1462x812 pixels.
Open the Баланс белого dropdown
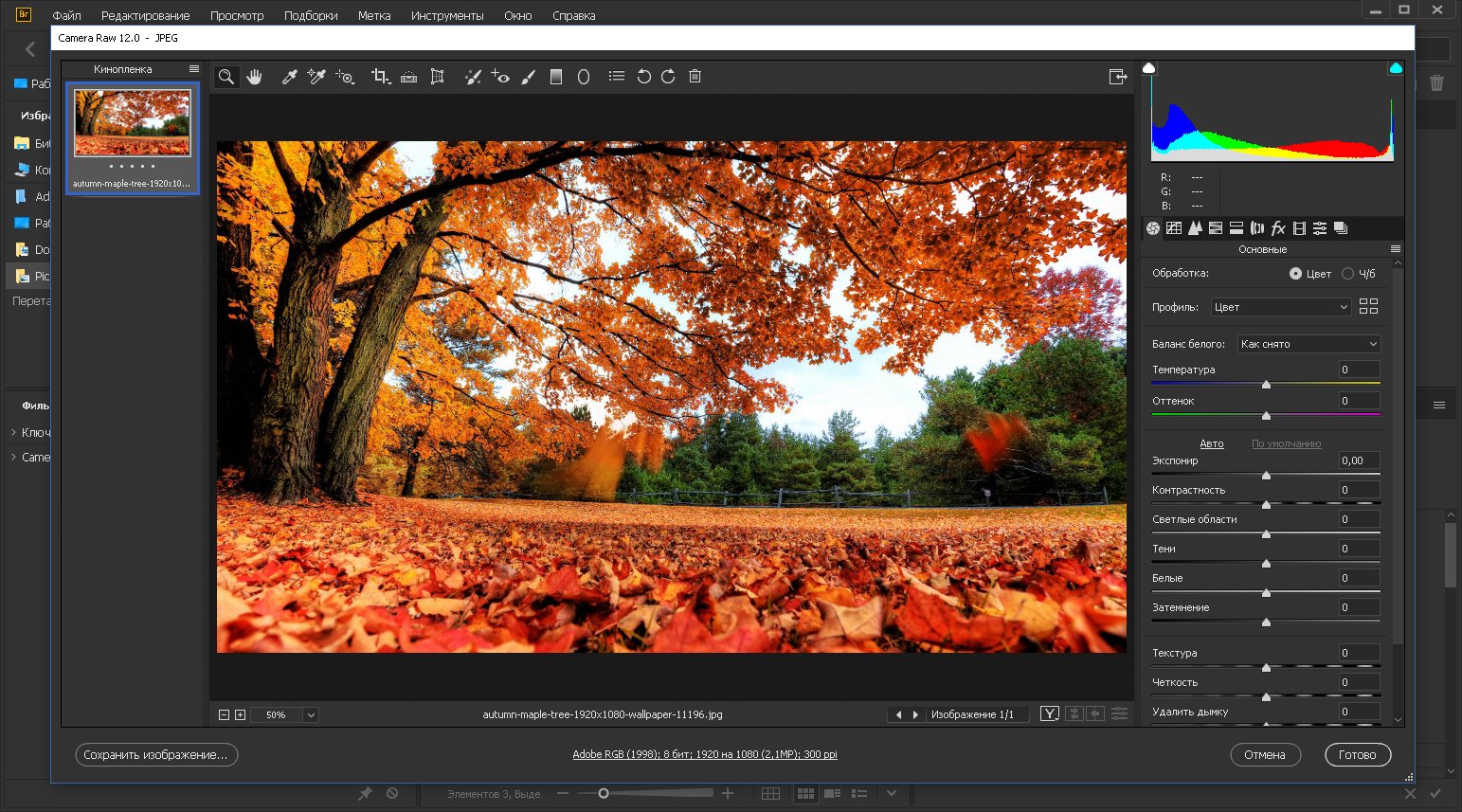1309,344
